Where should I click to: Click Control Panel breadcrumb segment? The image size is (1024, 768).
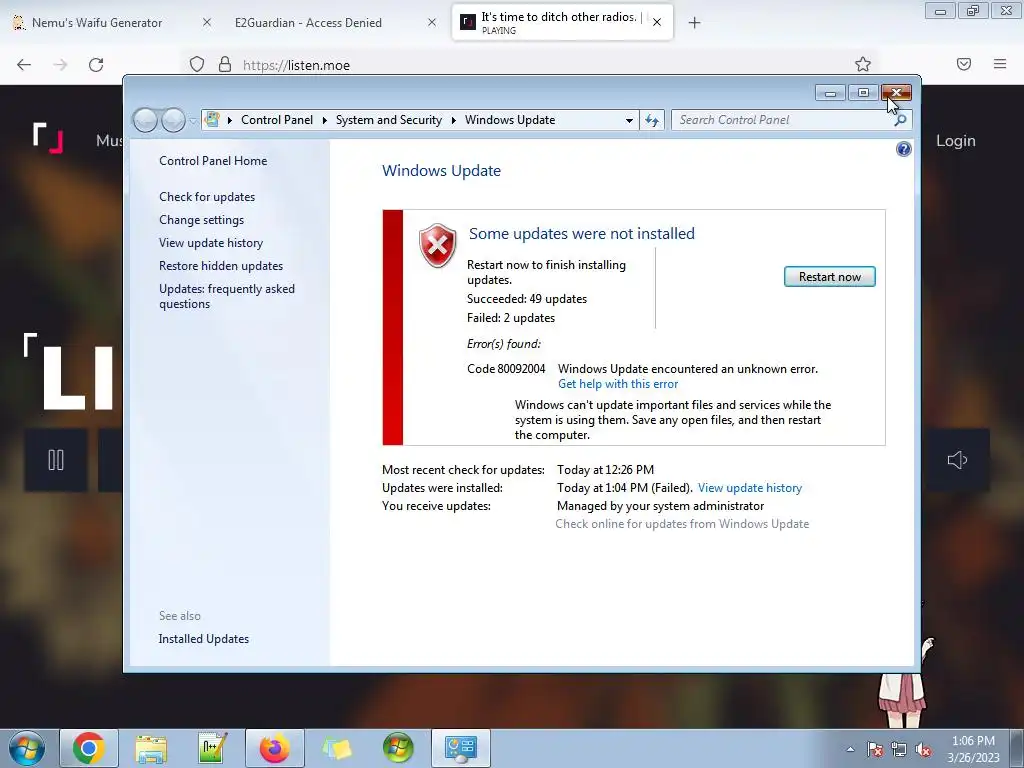(x=277, y=120)
